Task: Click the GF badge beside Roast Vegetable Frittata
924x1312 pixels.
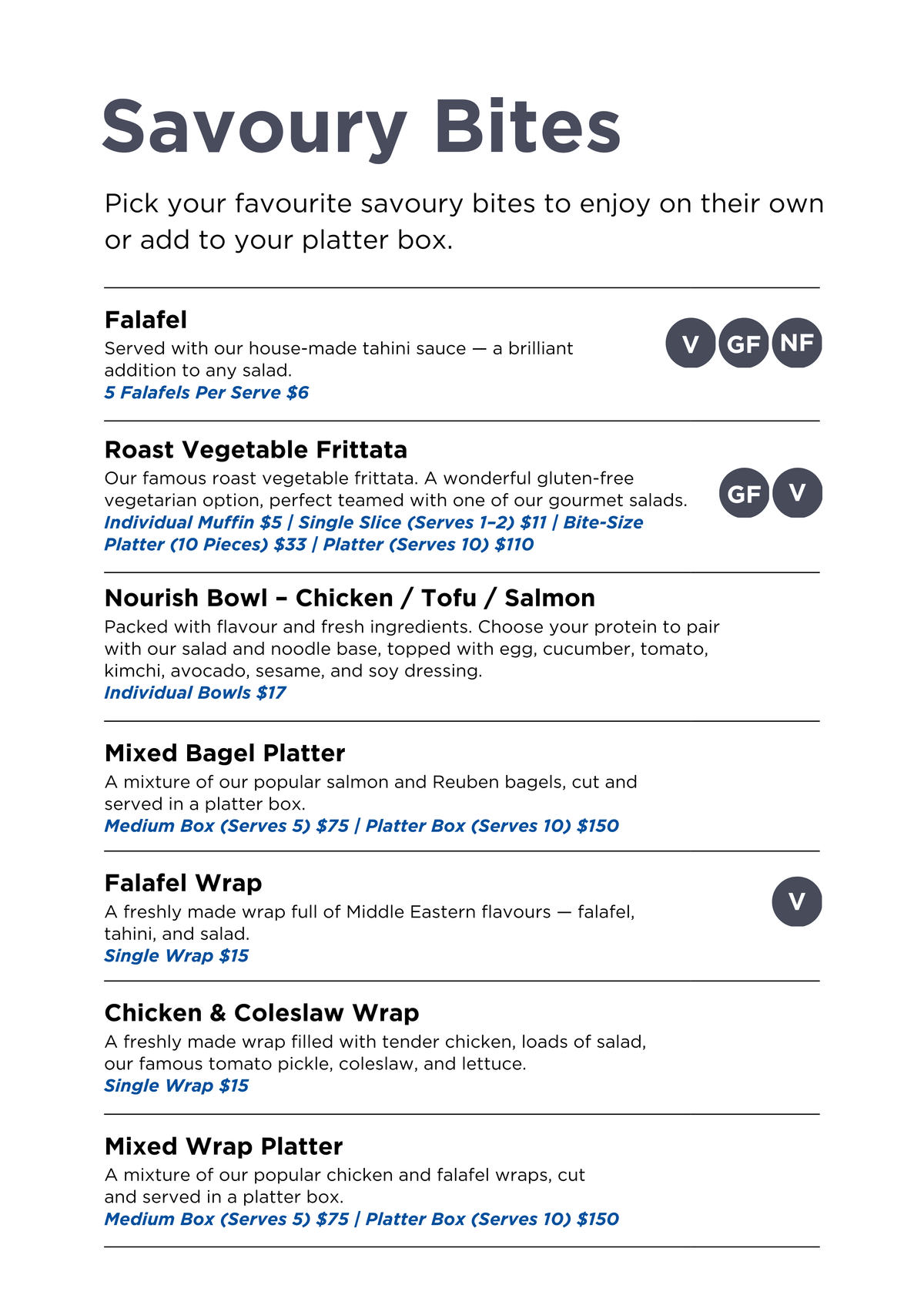Action: point(743,493)
